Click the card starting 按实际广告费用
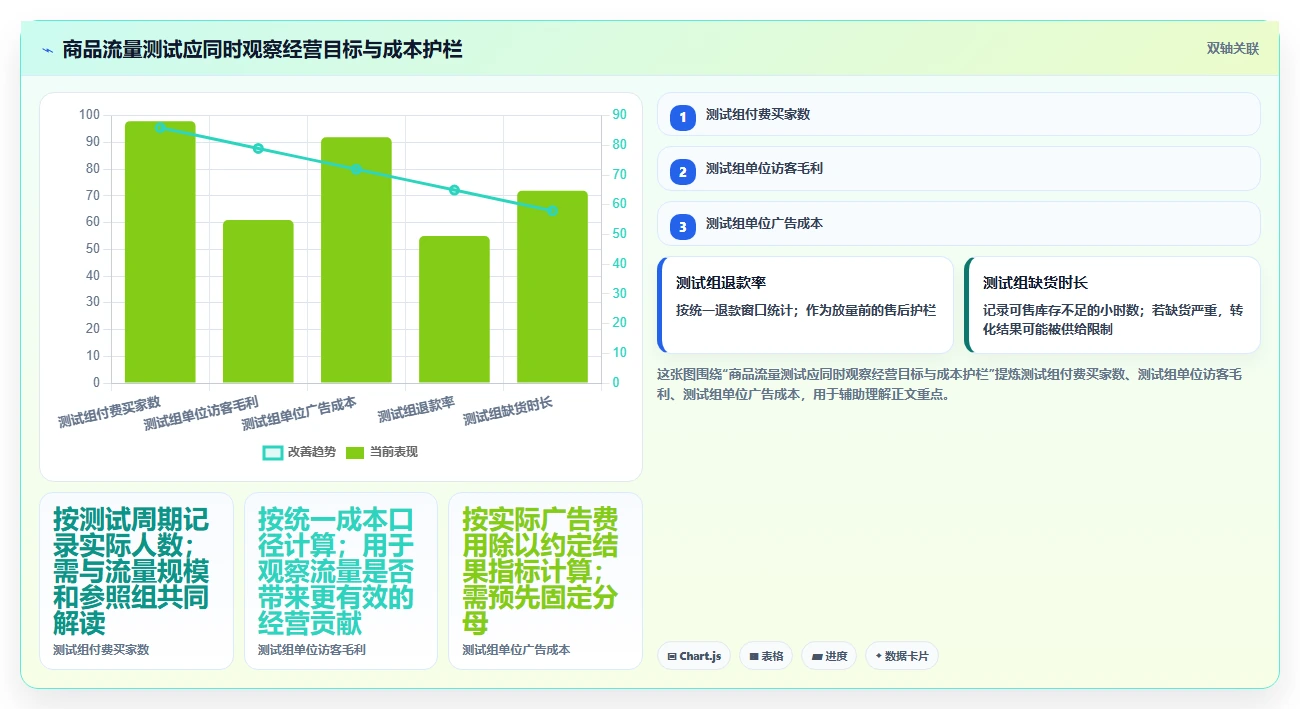The image size is (1300, 709). 545,581
